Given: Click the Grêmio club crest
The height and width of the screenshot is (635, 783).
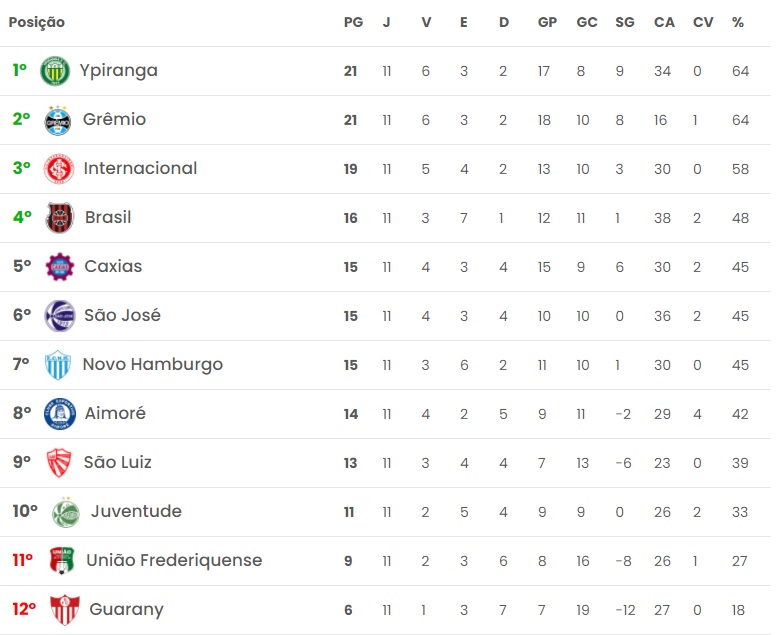Looking at the screenshot, I should coord(58,120).
